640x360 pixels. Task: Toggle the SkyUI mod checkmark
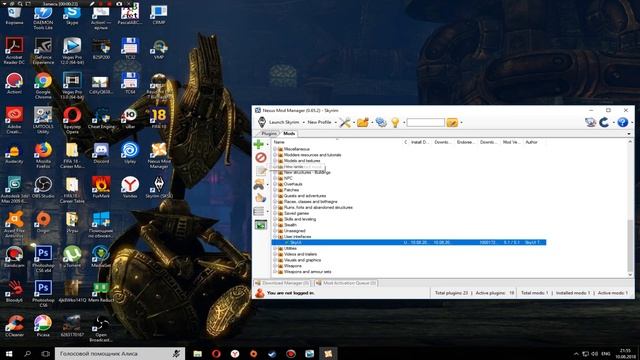coord(287,242)
